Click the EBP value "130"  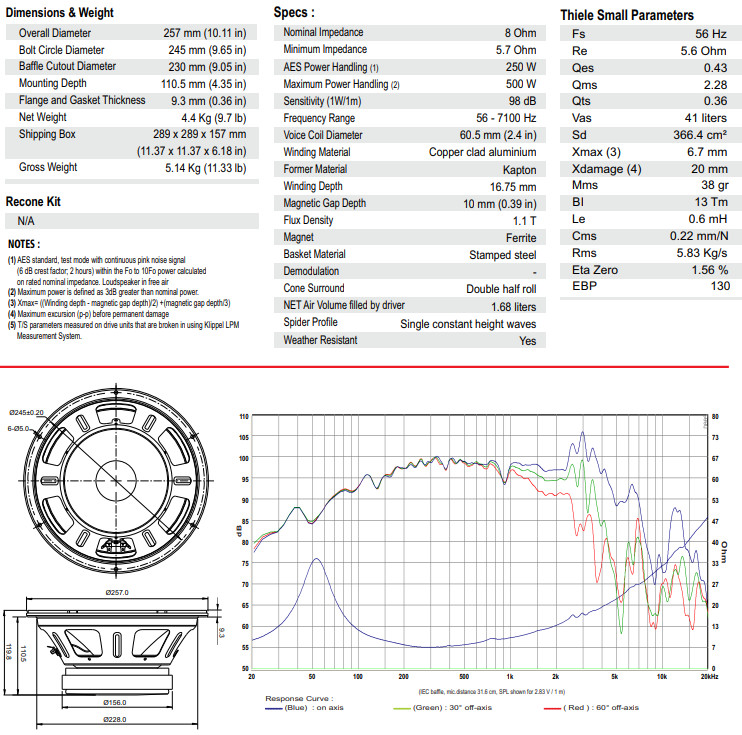tap(720, 286)
